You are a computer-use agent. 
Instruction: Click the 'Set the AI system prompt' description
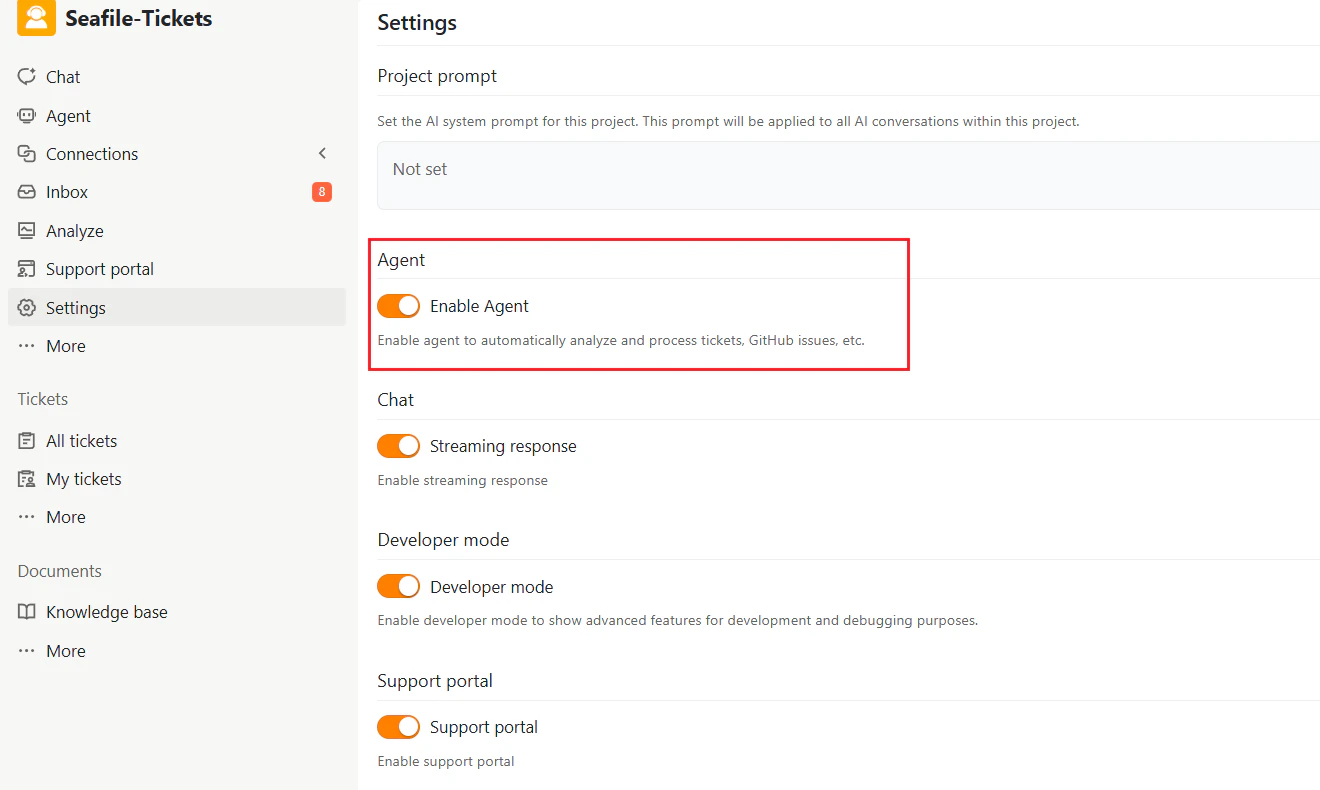click(728, 121)
